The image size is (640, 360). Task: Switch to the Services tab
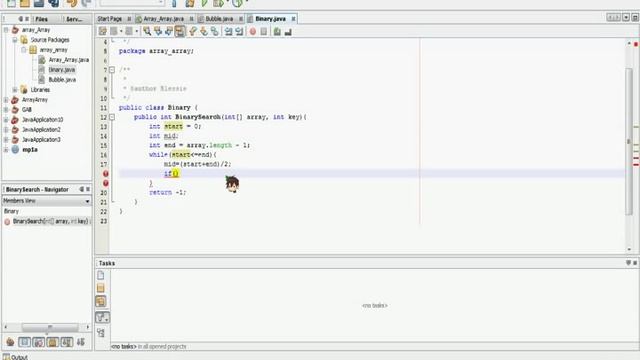74,19
